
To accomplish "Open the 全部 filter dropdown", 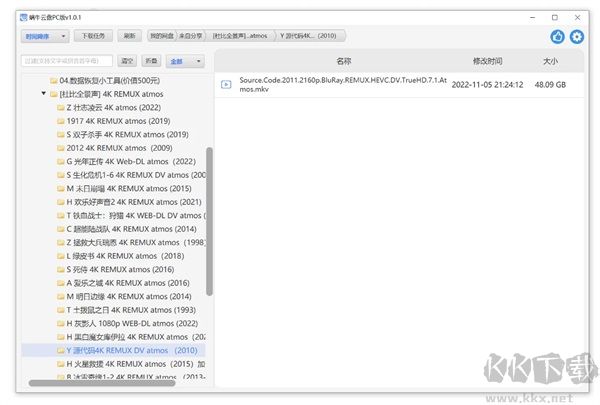I will 185,61.
